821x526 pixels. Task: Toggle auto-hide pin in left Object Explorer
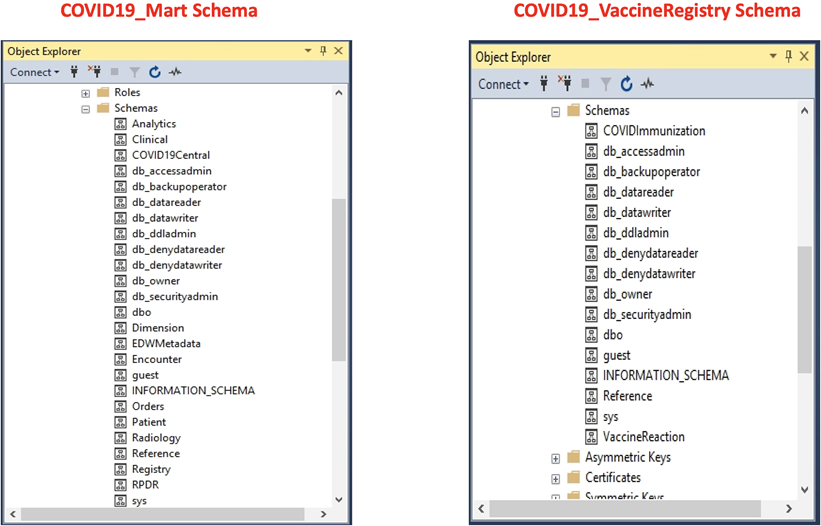[x=323, y=51]
